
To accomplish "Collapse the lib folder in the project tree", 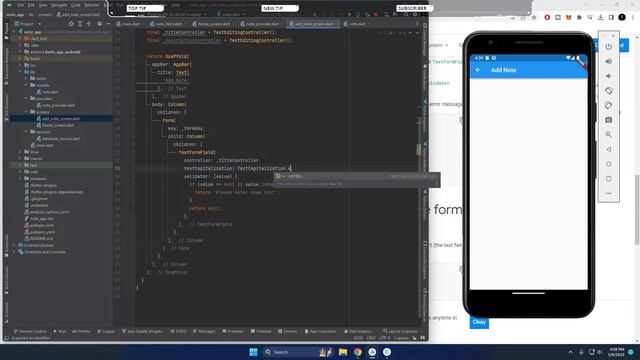I will tap(20, 72).
